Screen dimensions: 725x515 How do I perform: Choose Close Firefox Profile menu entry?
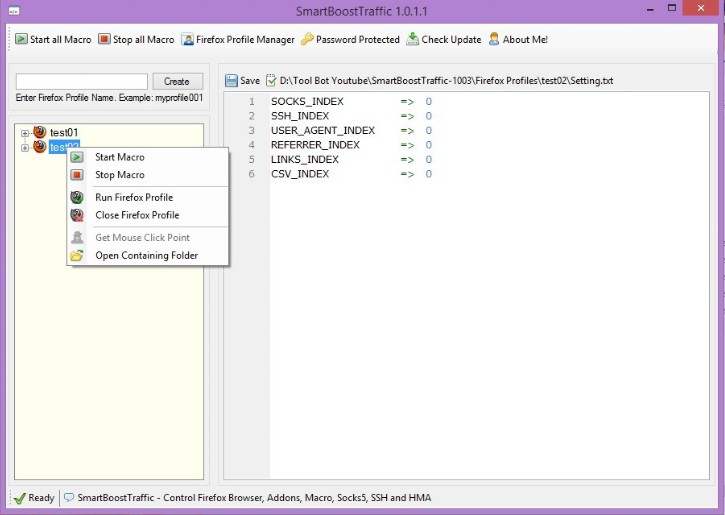[136, 215]
